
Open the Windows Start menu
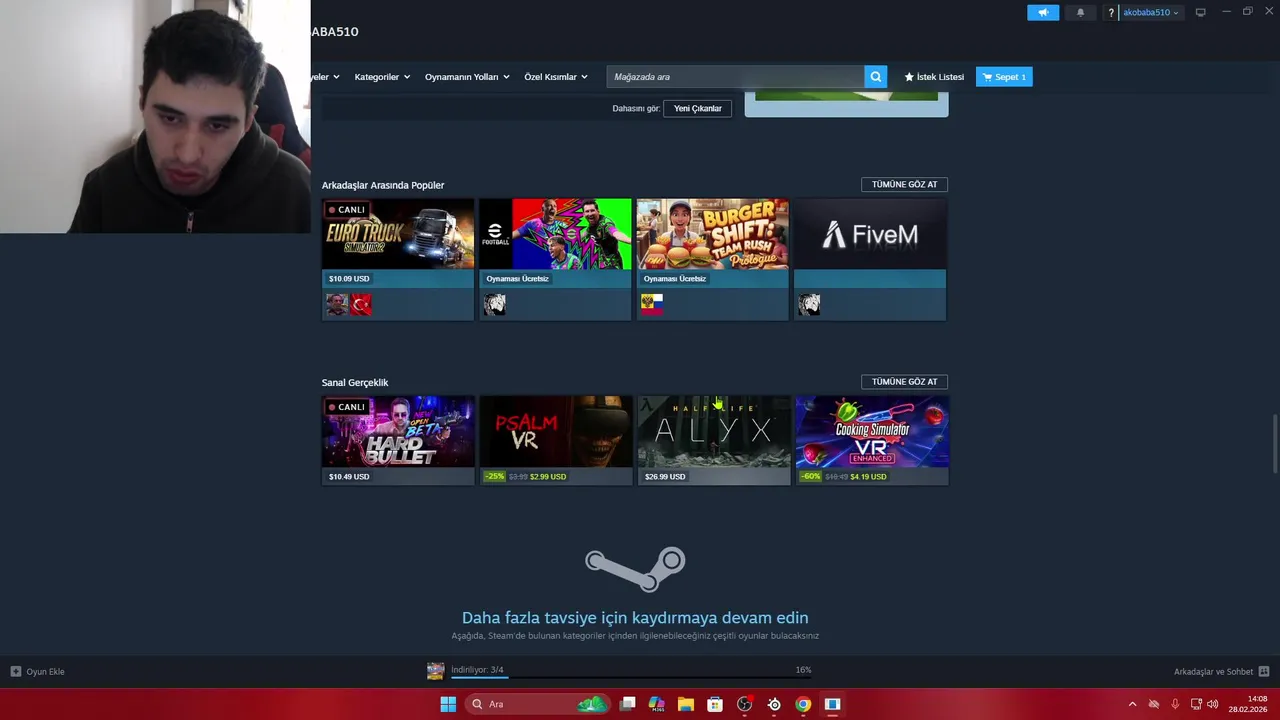coord(448,704)
